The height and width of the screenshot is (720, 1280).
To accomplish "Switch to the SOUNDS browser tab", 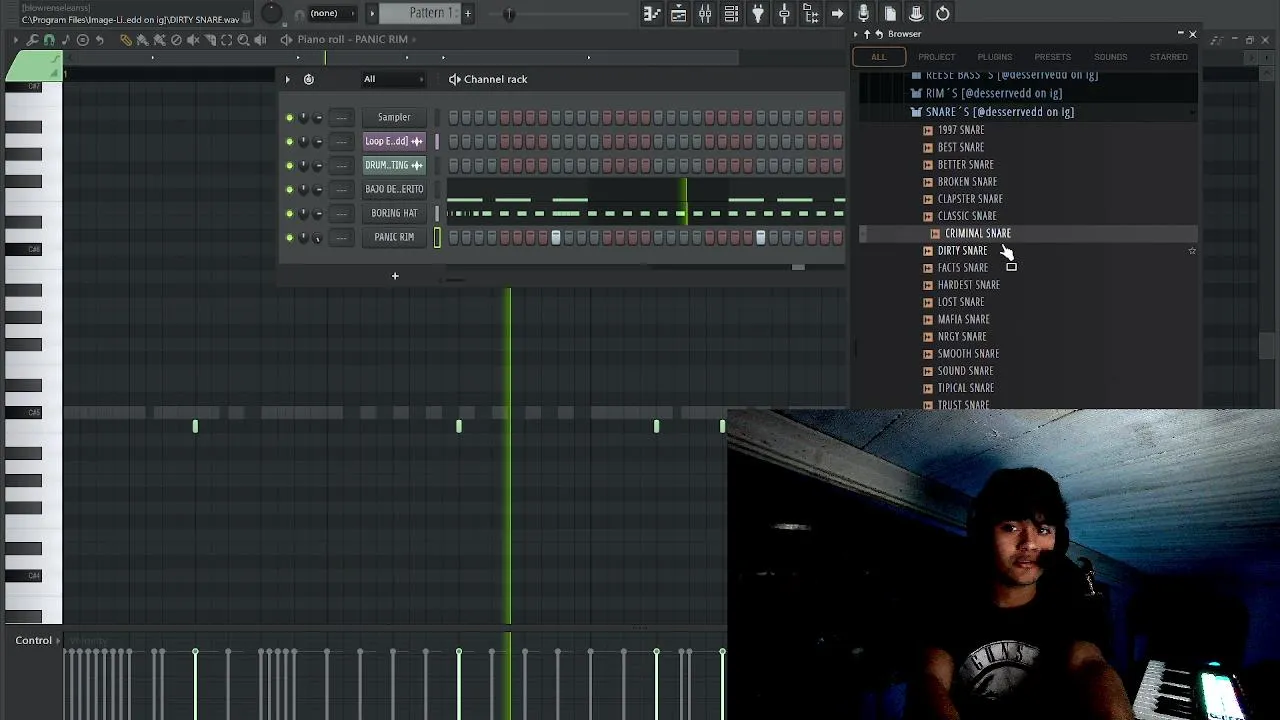I will [x=1110, y=57].
